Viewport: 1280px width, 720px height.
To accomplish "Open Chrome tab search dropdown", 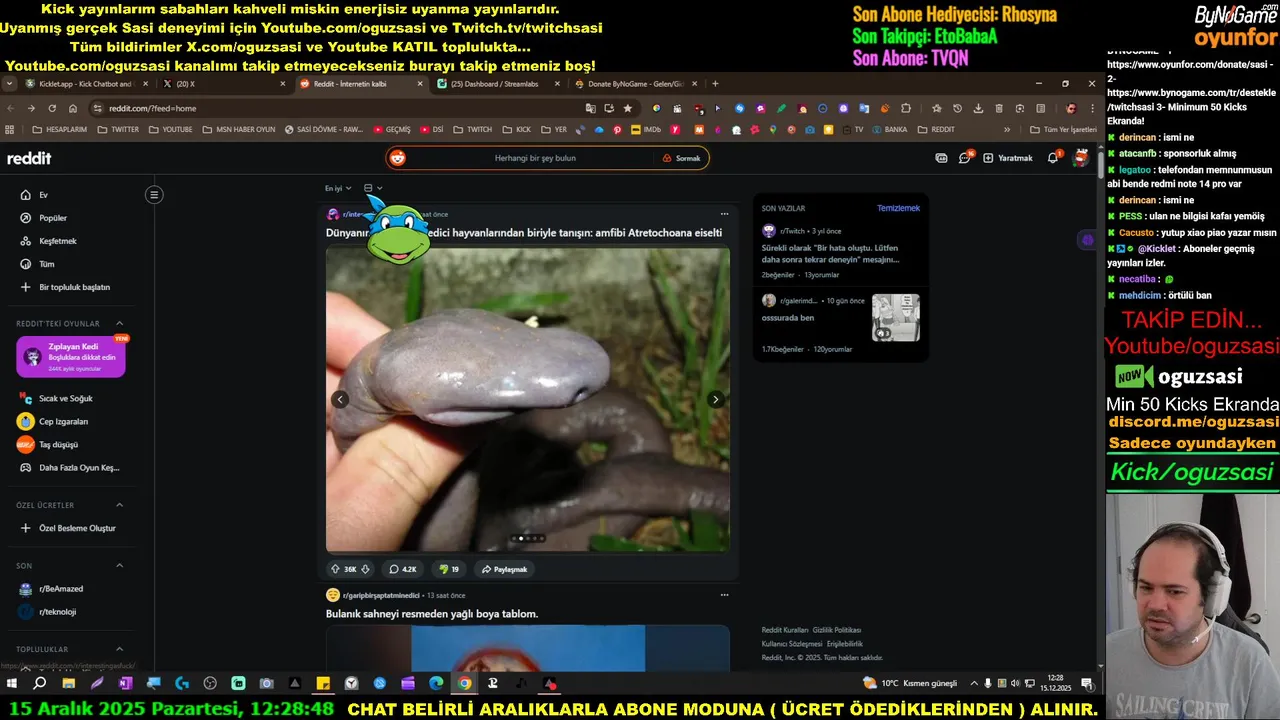I will pos(9,84).
